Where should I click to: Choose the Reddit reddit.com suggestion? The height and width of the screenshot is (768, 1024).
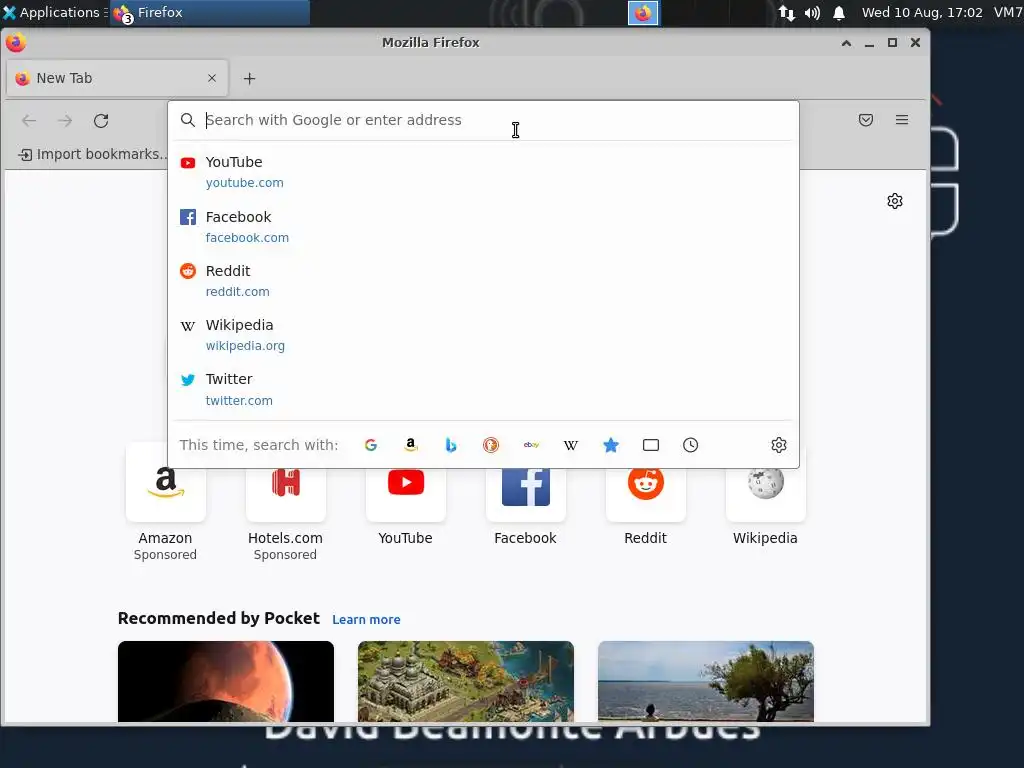(x=483, y=281)
